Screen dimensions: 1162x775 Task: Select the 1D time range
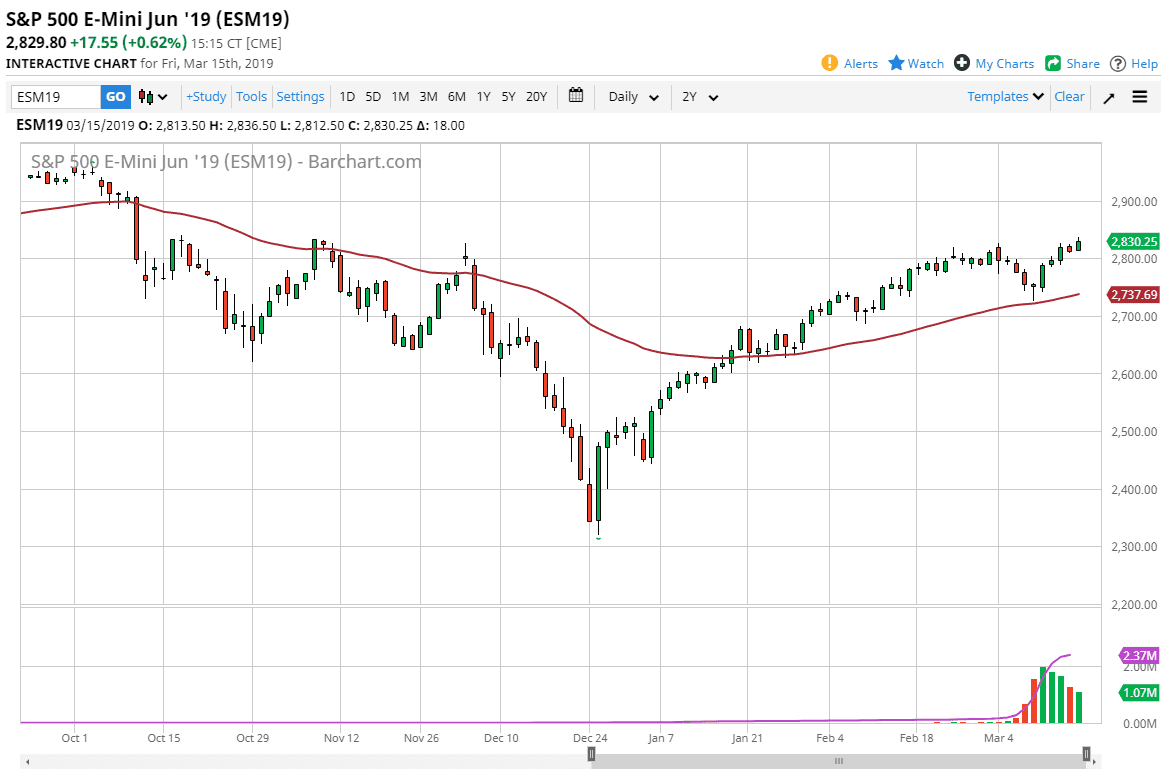pyautogui.click(x=347, y=96)
